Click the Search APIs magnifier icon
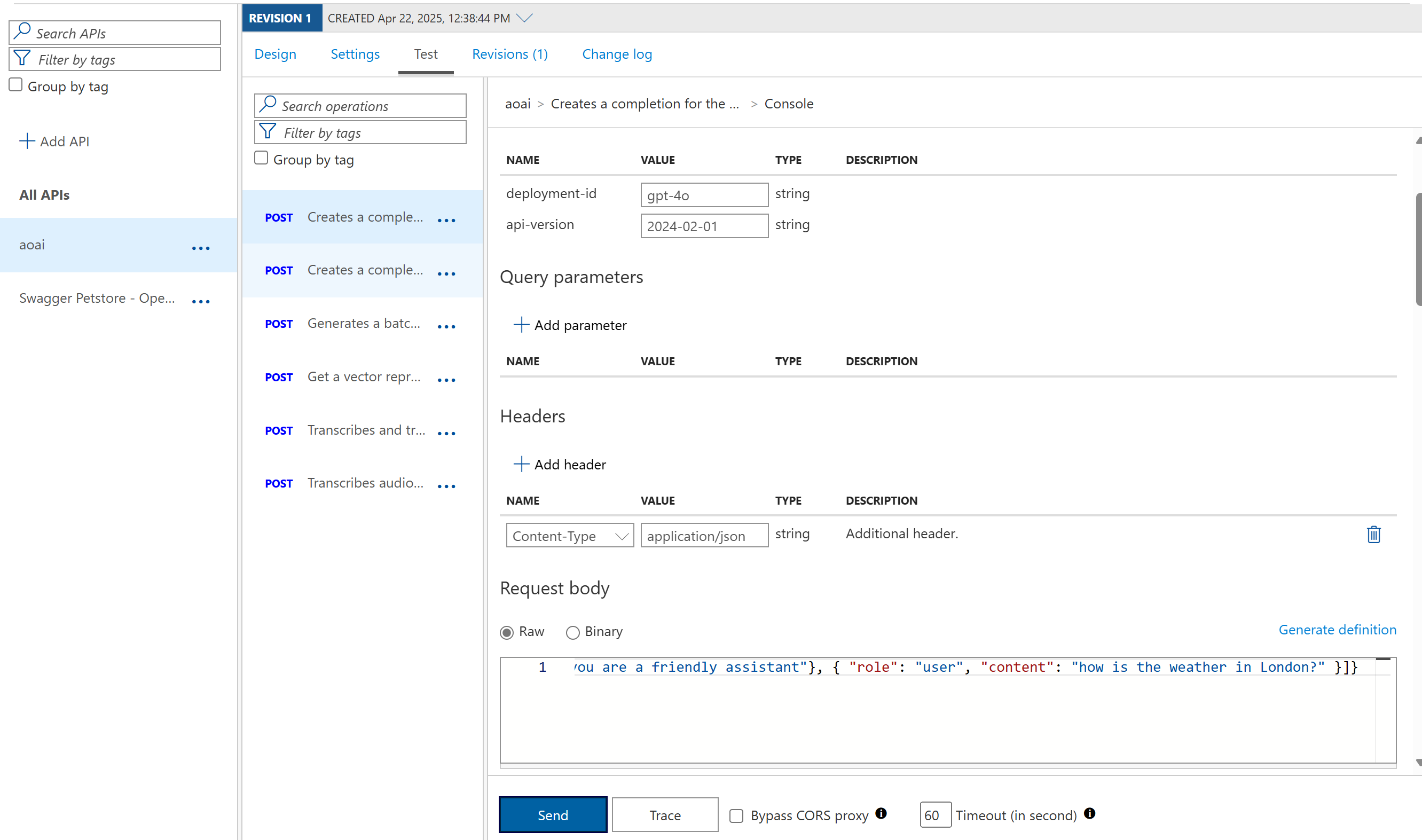 (22, 30)
